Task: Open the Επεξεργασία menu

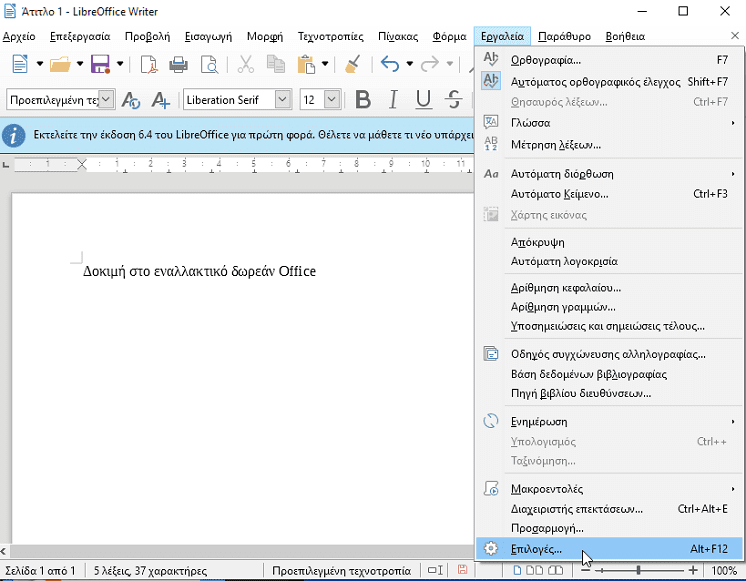Action: pyautogui.click(x=80, y=37)
